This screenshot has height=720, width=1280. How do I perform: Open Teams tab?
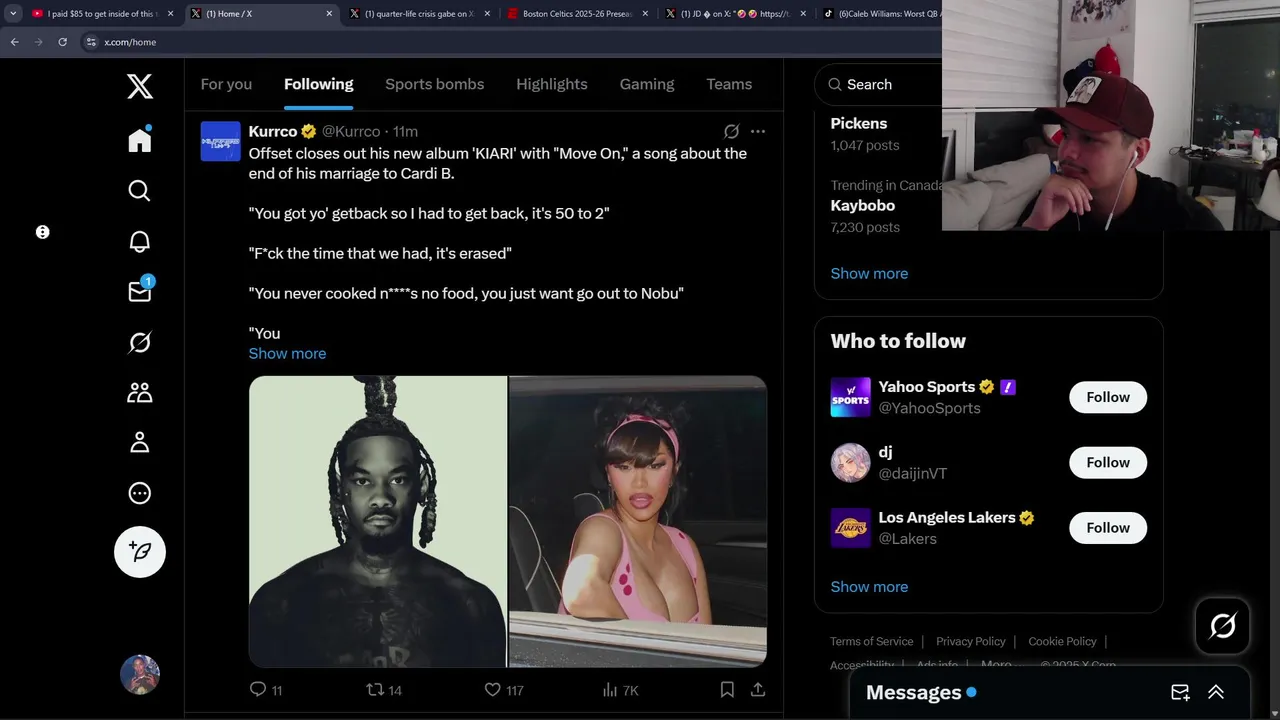pos(729,84)
